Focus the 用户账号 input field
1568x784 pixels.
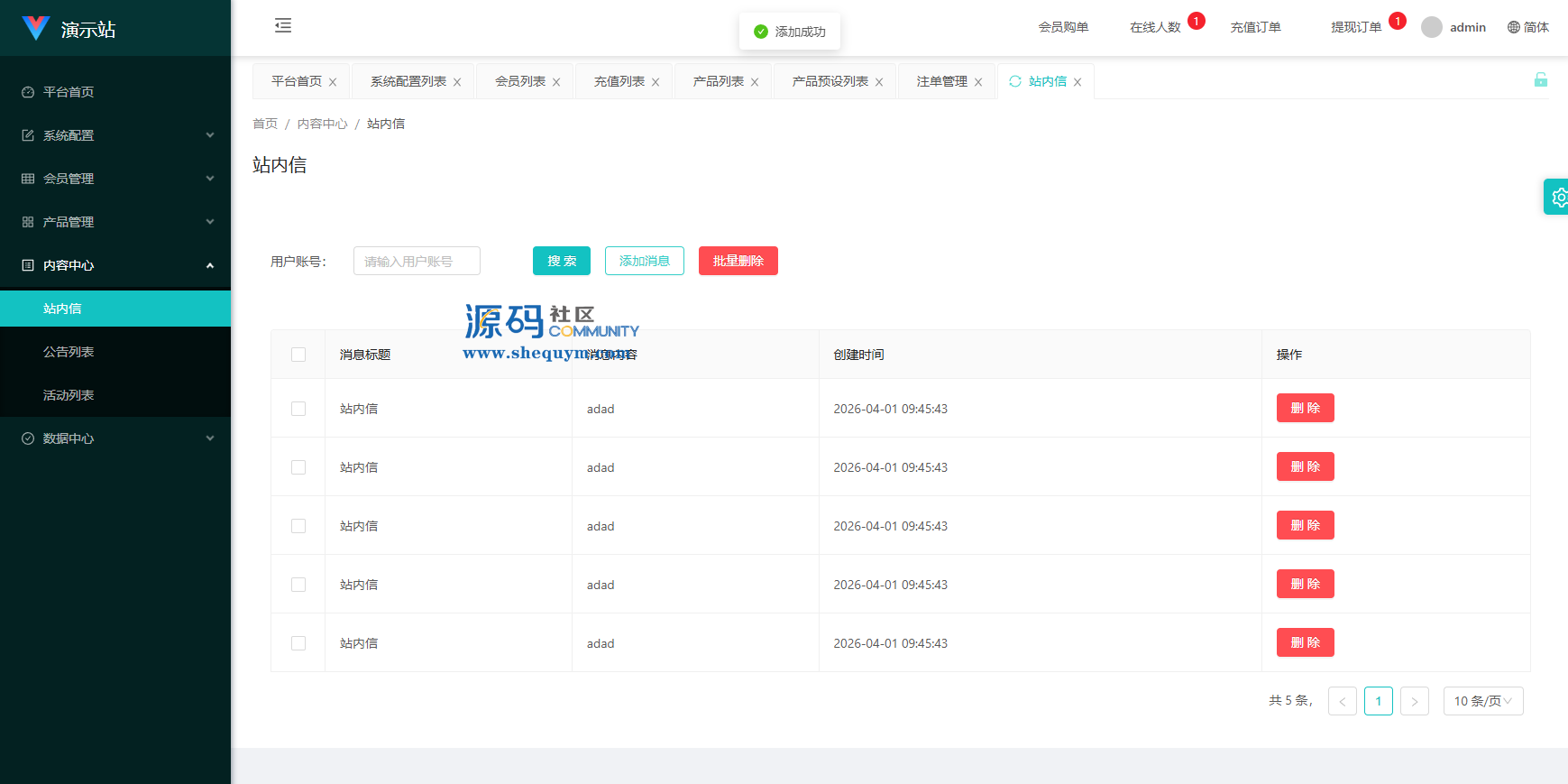(x=417, y=261)
